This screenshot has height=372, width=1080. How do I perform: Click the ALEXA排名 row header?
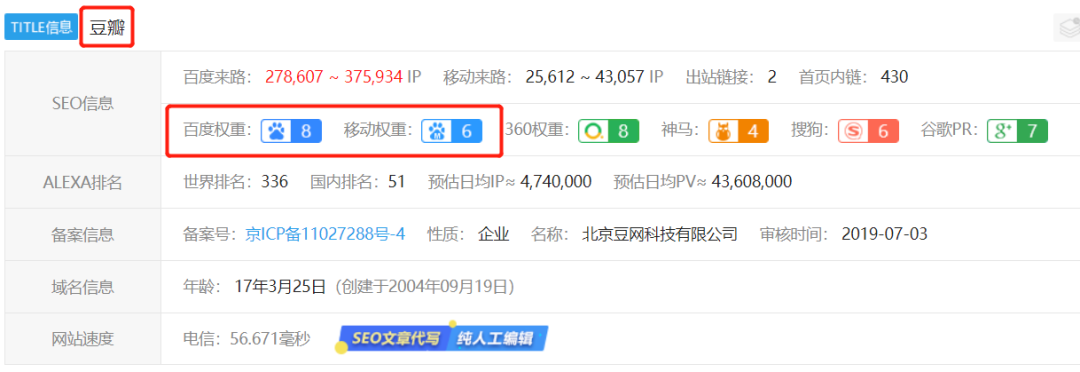[x=83, y=182]
